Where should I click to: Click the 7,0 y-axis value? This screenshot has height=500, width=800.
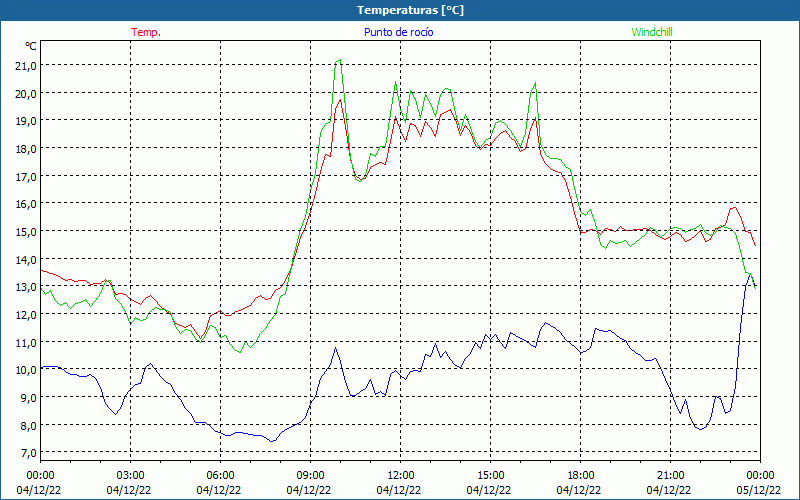[27, 453]
